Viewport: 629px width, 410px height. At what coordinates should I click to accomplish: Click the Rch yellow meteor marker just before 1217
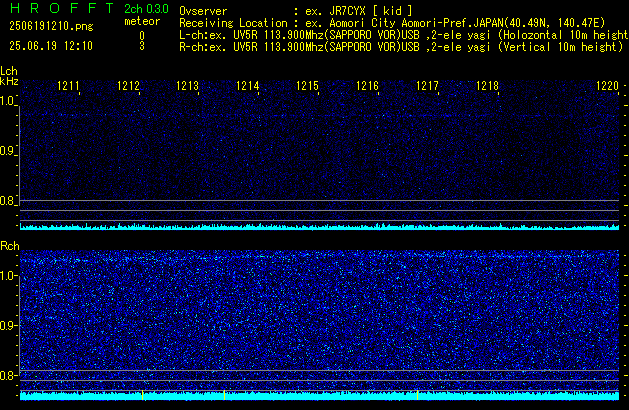[x=418, y=395]
